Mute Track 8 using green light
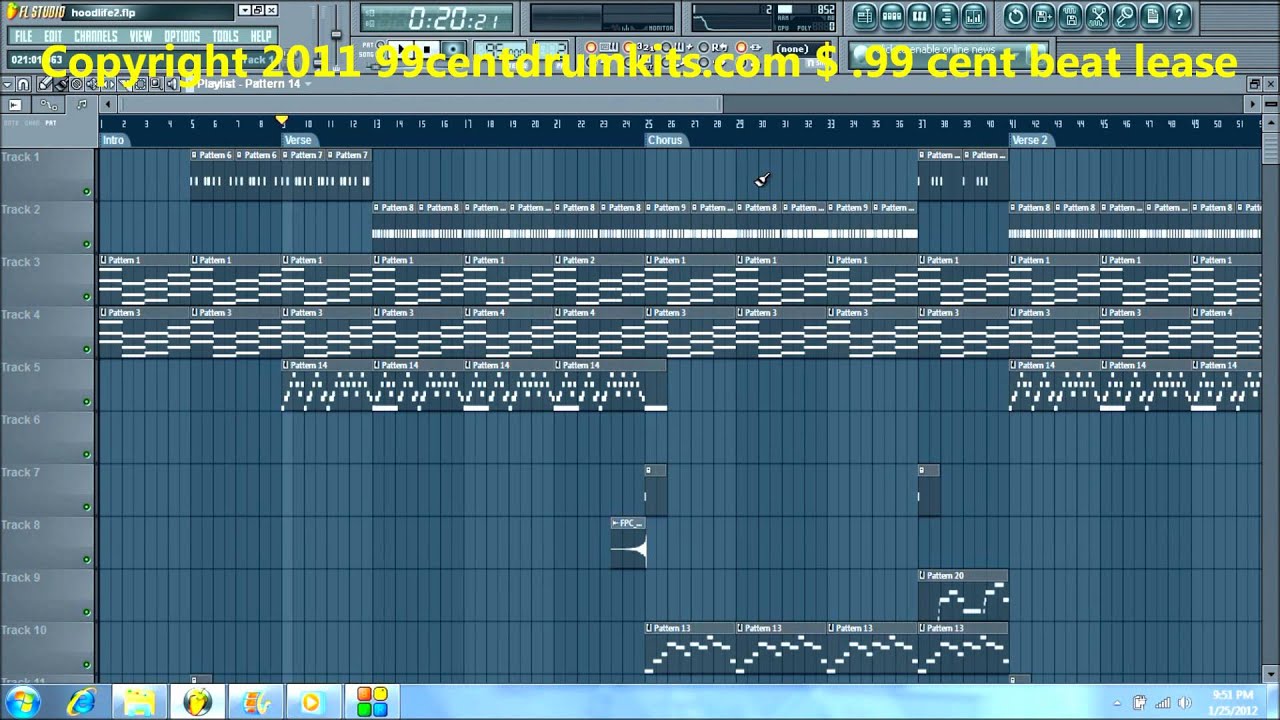Viewport: 1280px width, 720px height. [x=87, y=559]
